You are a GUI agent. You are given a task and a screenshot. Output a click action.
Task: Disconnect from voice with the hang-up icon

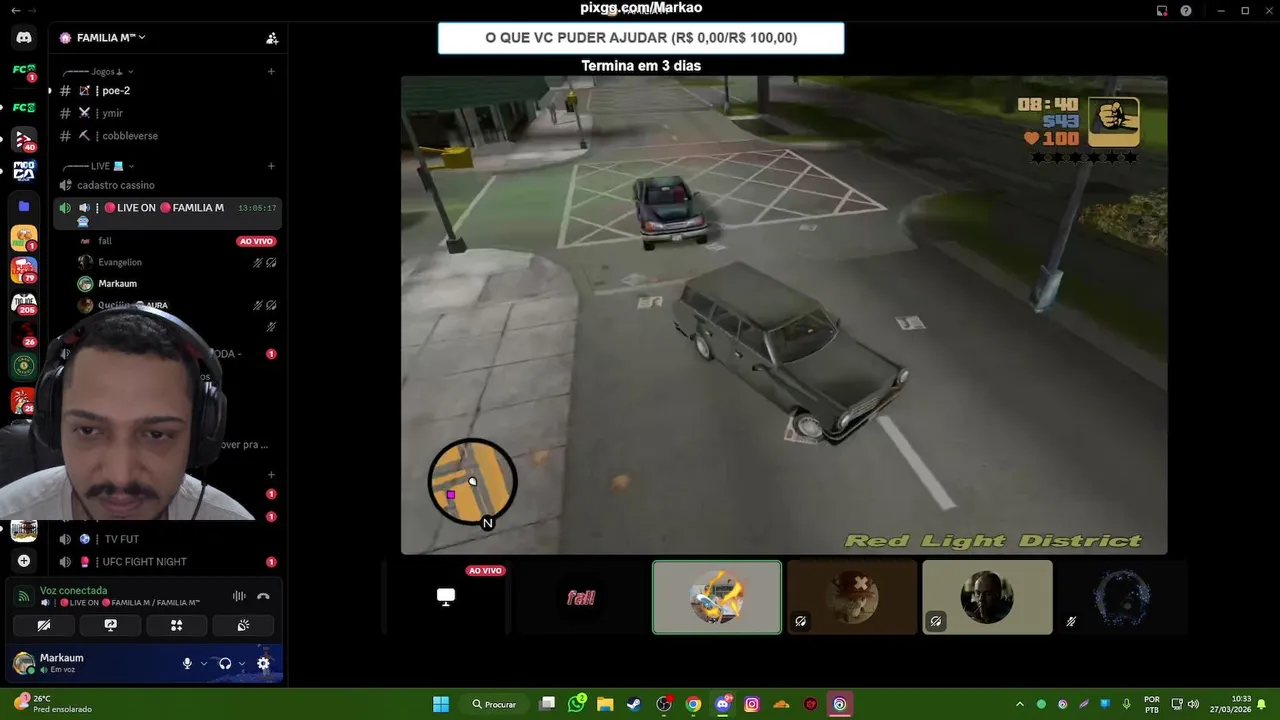click(263, 597)
